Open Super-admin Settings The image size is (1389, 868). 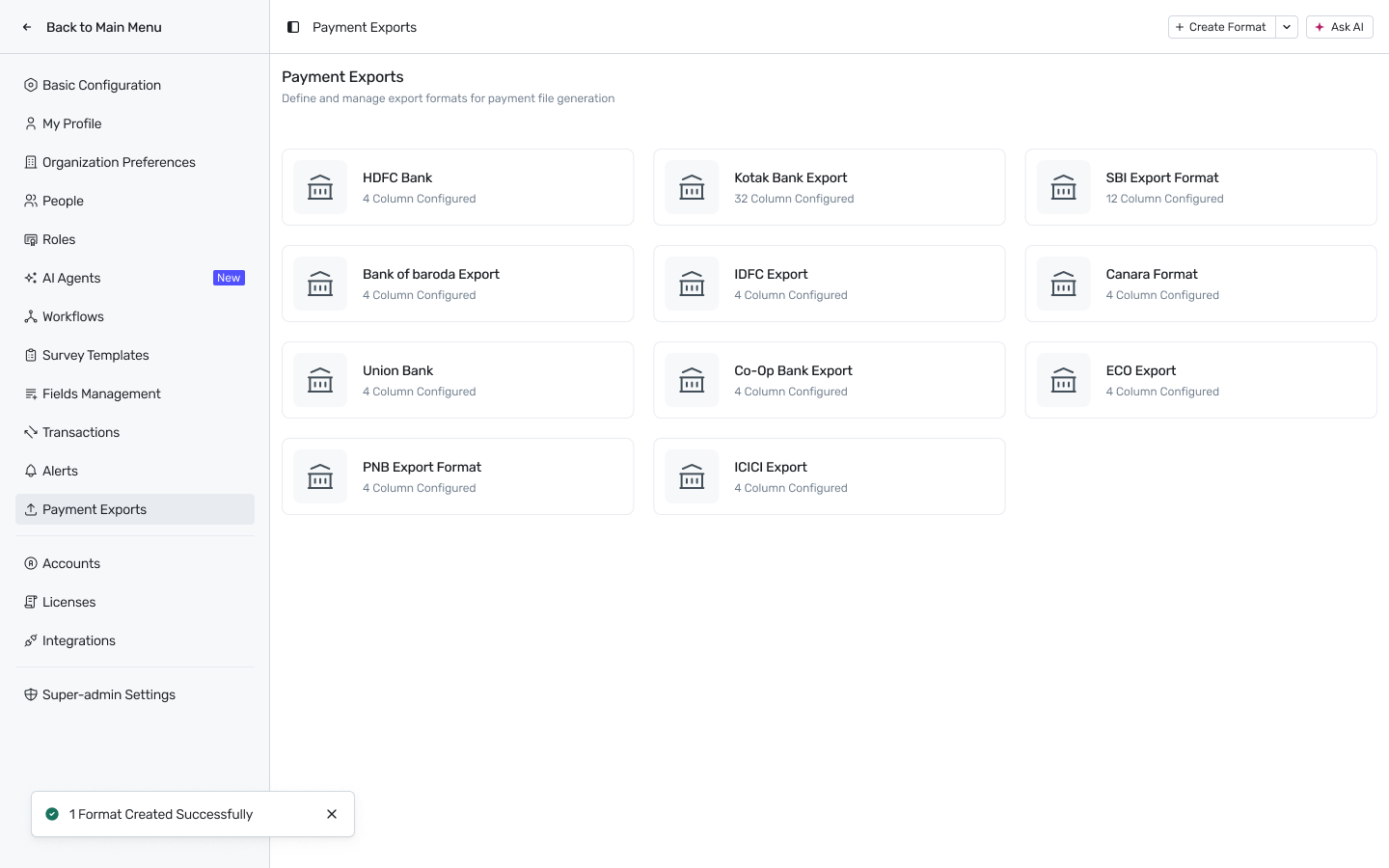(135, 694)
